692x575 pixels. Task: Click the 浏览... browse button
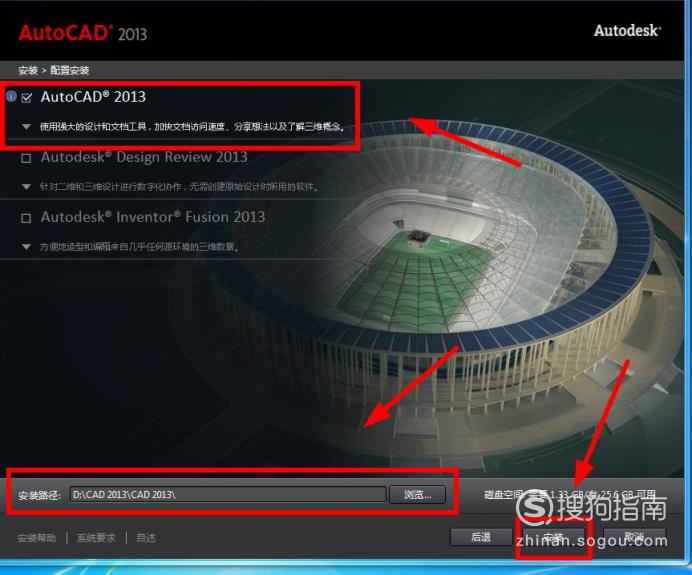[x=417, y=495]
